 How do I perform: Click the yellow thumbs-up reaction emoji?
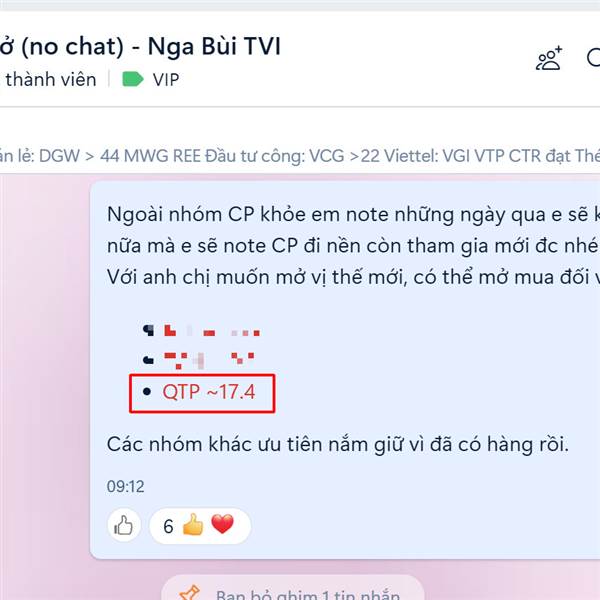(x=193, y=524)
